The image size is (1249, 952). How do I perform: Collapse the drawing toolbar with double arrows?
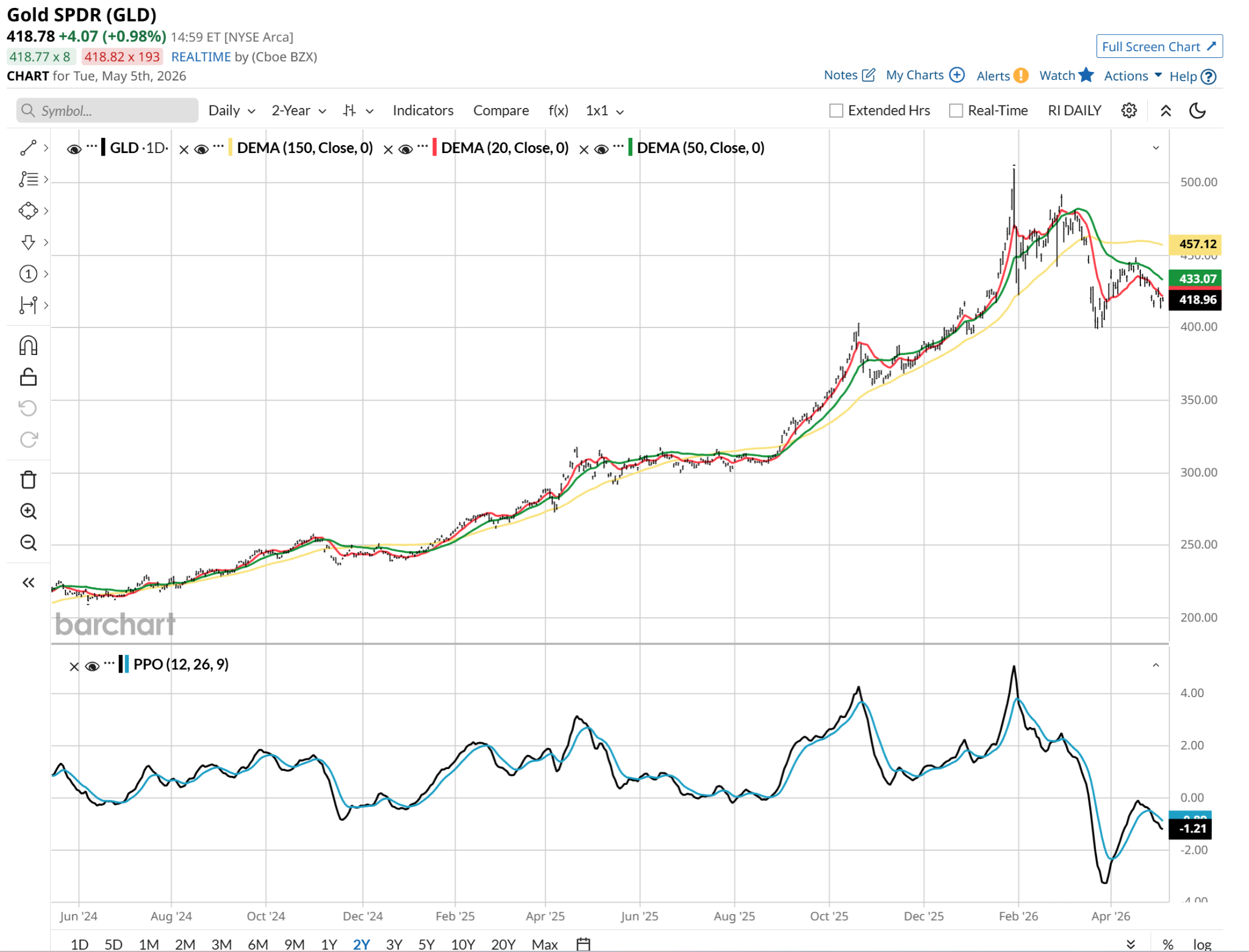pyautogui.click(x=28, y=582)
